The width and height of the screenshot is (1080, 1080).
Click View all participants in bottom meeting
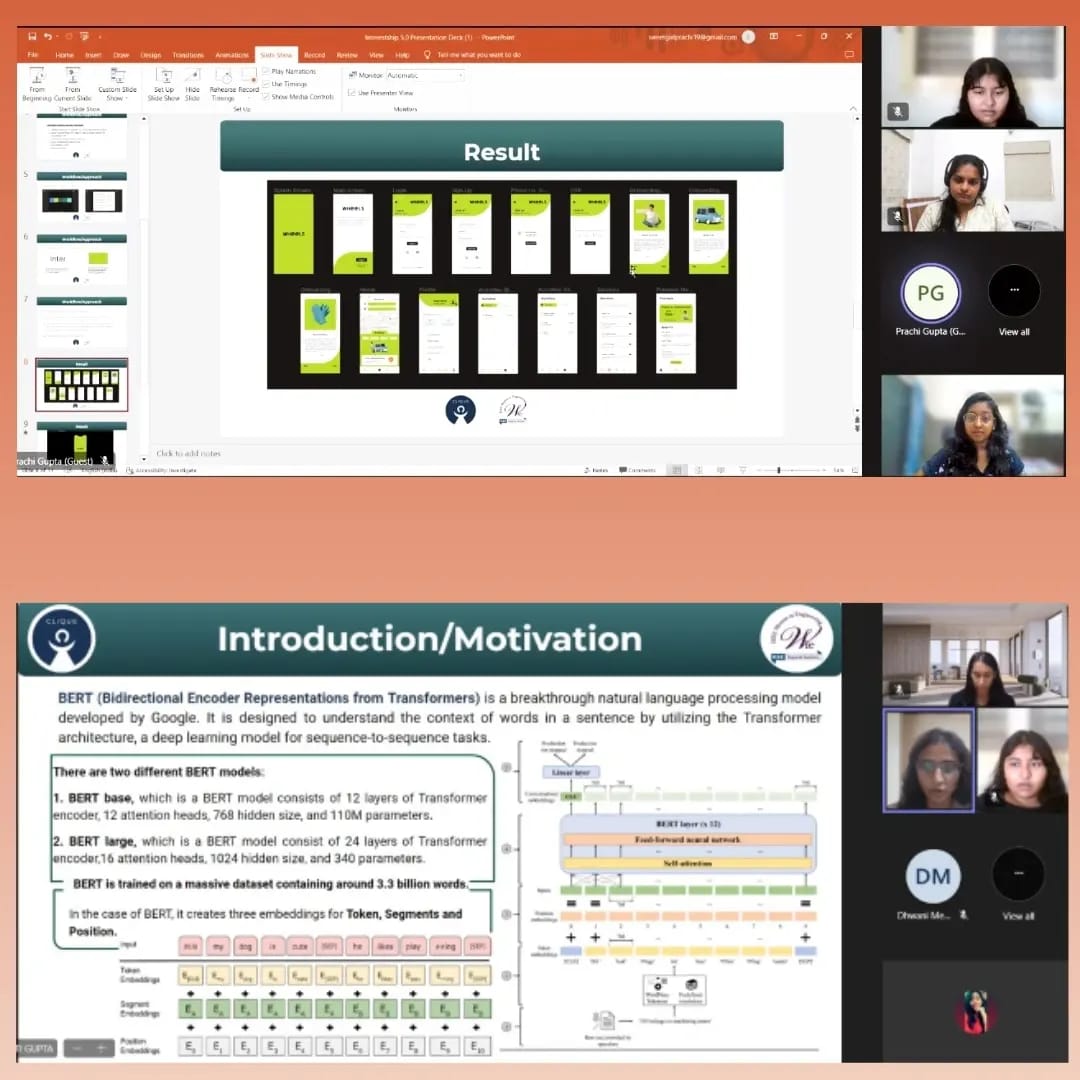1018,916
